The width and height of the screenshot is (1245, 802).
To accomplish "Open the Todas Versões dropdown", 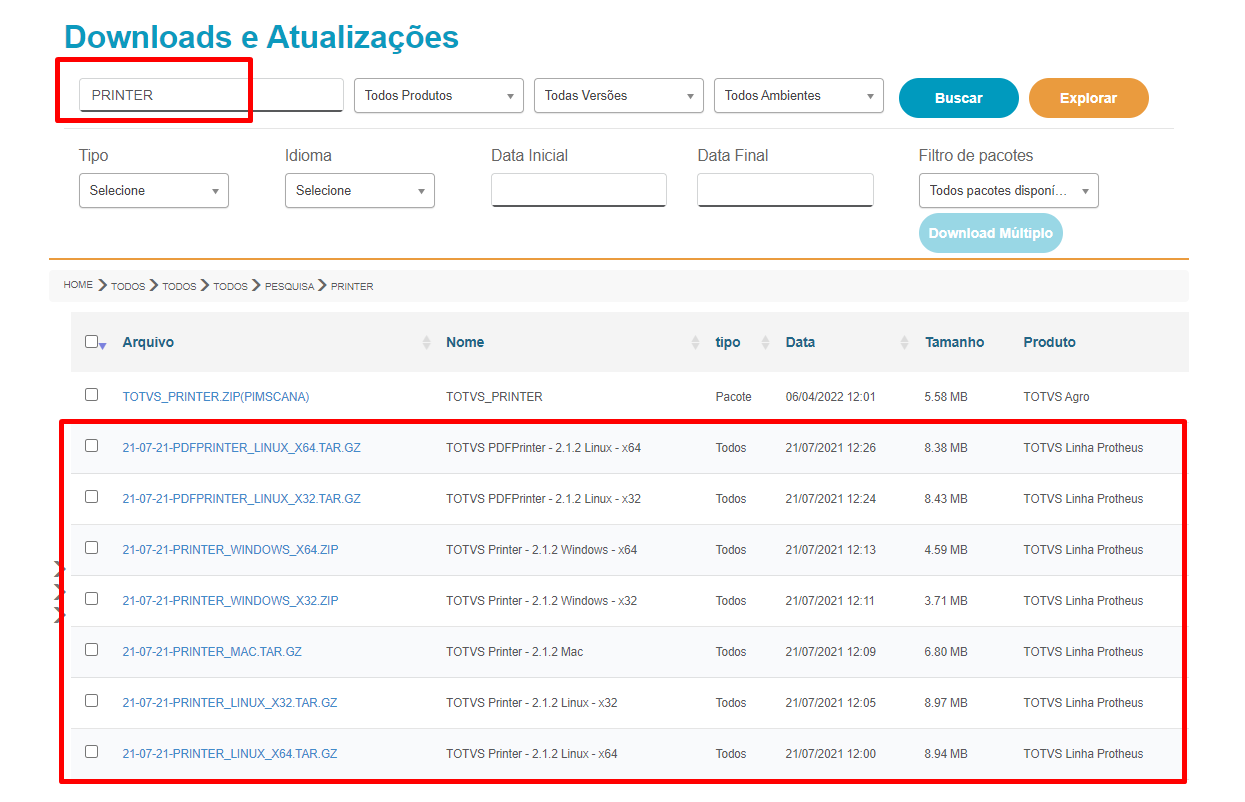I will point(619,96).
